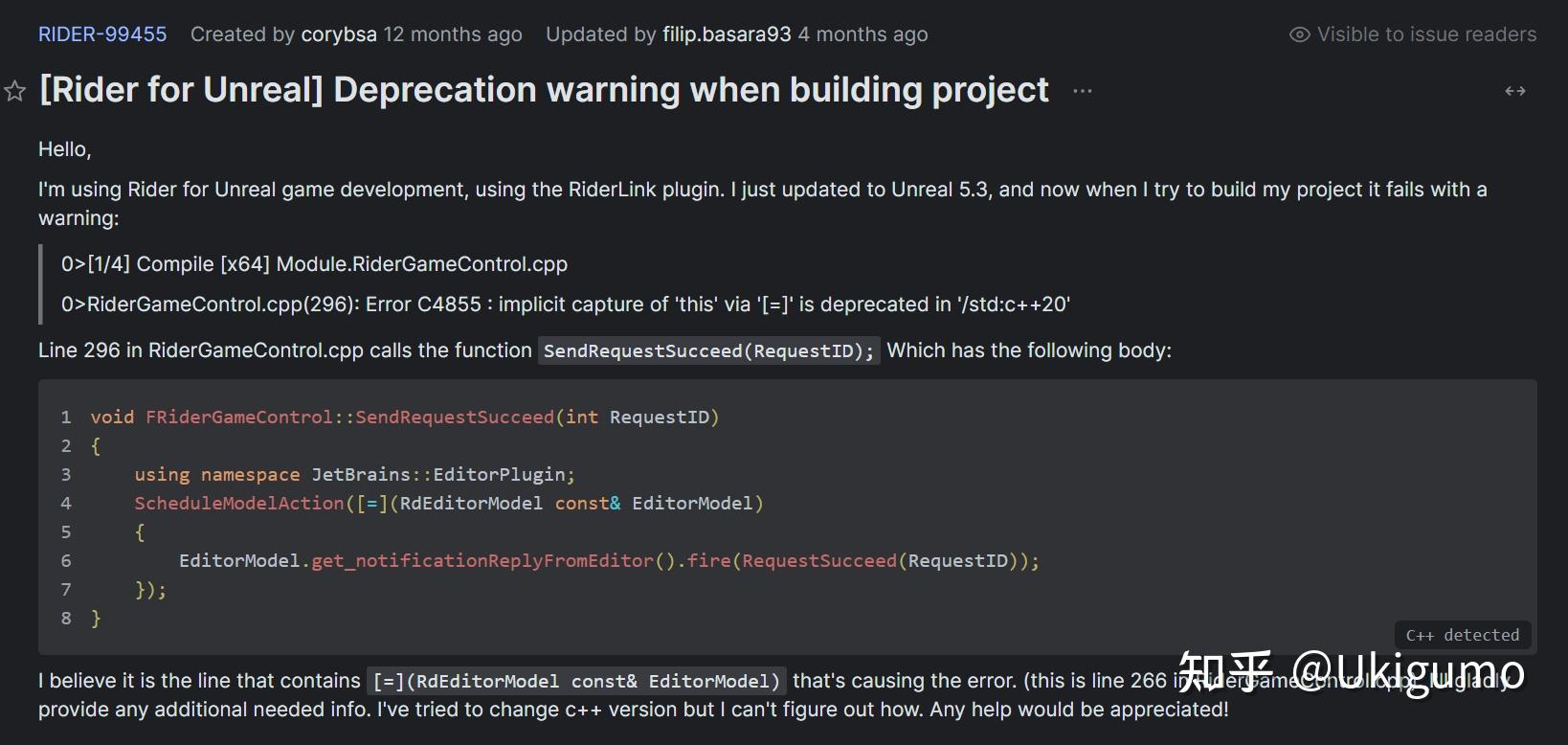Click the [=](RdEditorModel const& EditorModel) inline code

click(576, 682)
